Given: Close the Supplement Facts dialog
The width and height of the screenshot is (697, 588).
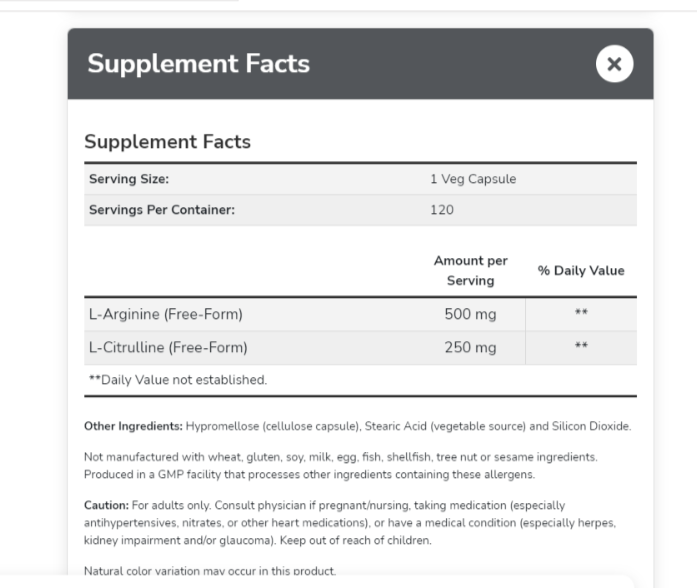Looking at the screenshot, I should click(x=614, y=64).
